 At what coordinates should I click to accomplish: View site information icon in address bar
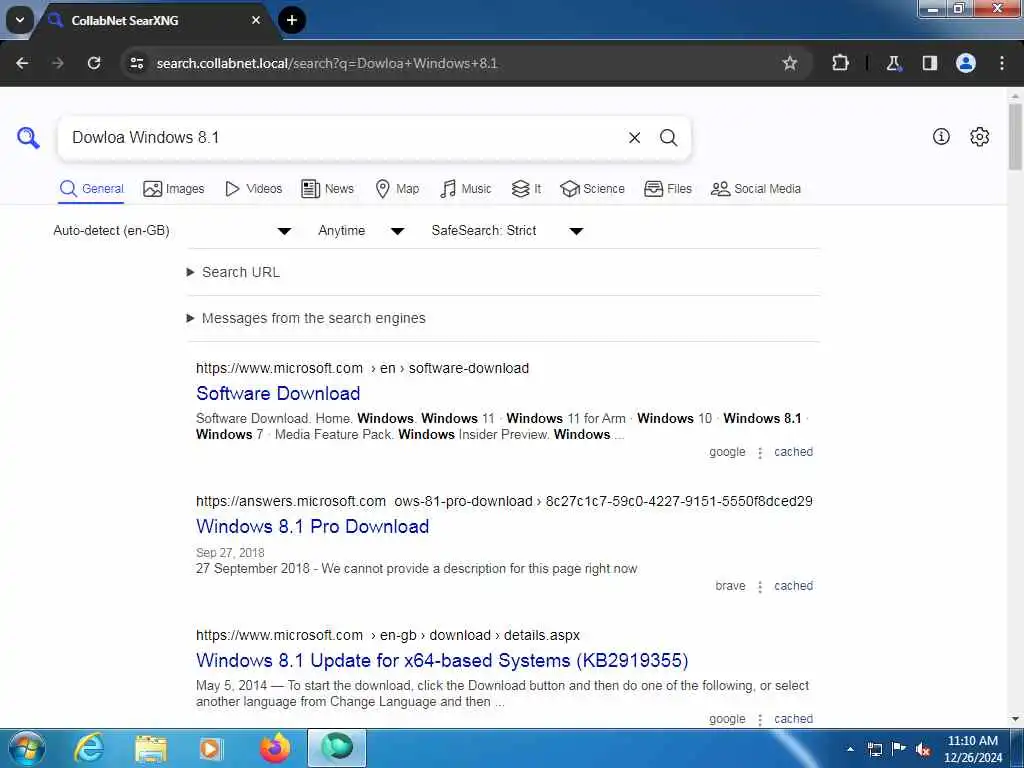click(x=136, y=63)
